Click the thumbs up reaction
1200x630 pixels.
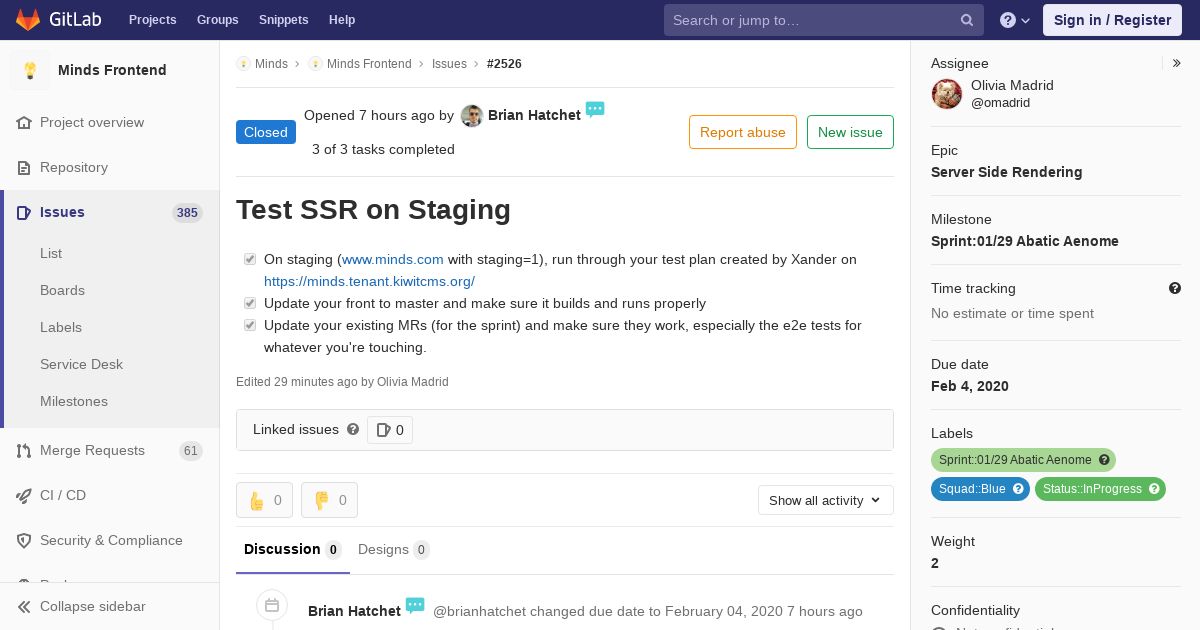tap(264, 500)
